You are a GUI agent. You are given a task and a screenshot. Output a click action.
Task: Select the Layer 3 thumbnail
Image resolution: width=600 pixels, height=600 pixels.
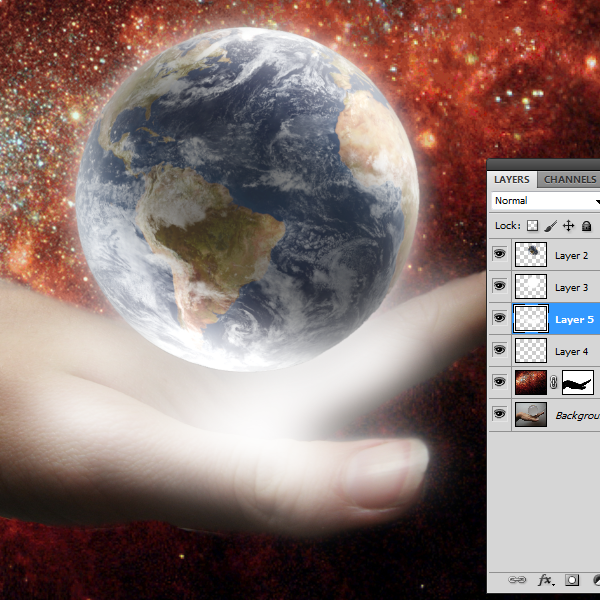point(531,286)
